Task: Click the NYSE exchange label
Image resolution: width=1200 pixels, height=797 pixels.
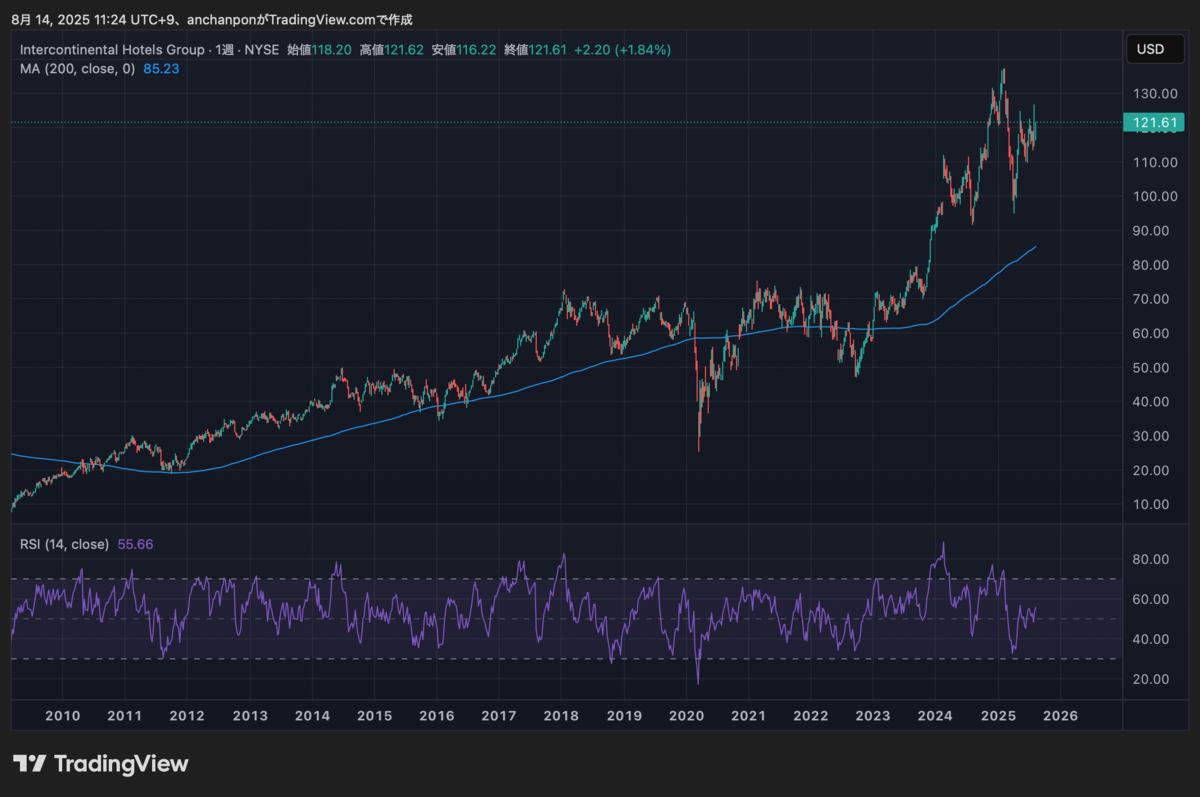Action: pos(263,49)
